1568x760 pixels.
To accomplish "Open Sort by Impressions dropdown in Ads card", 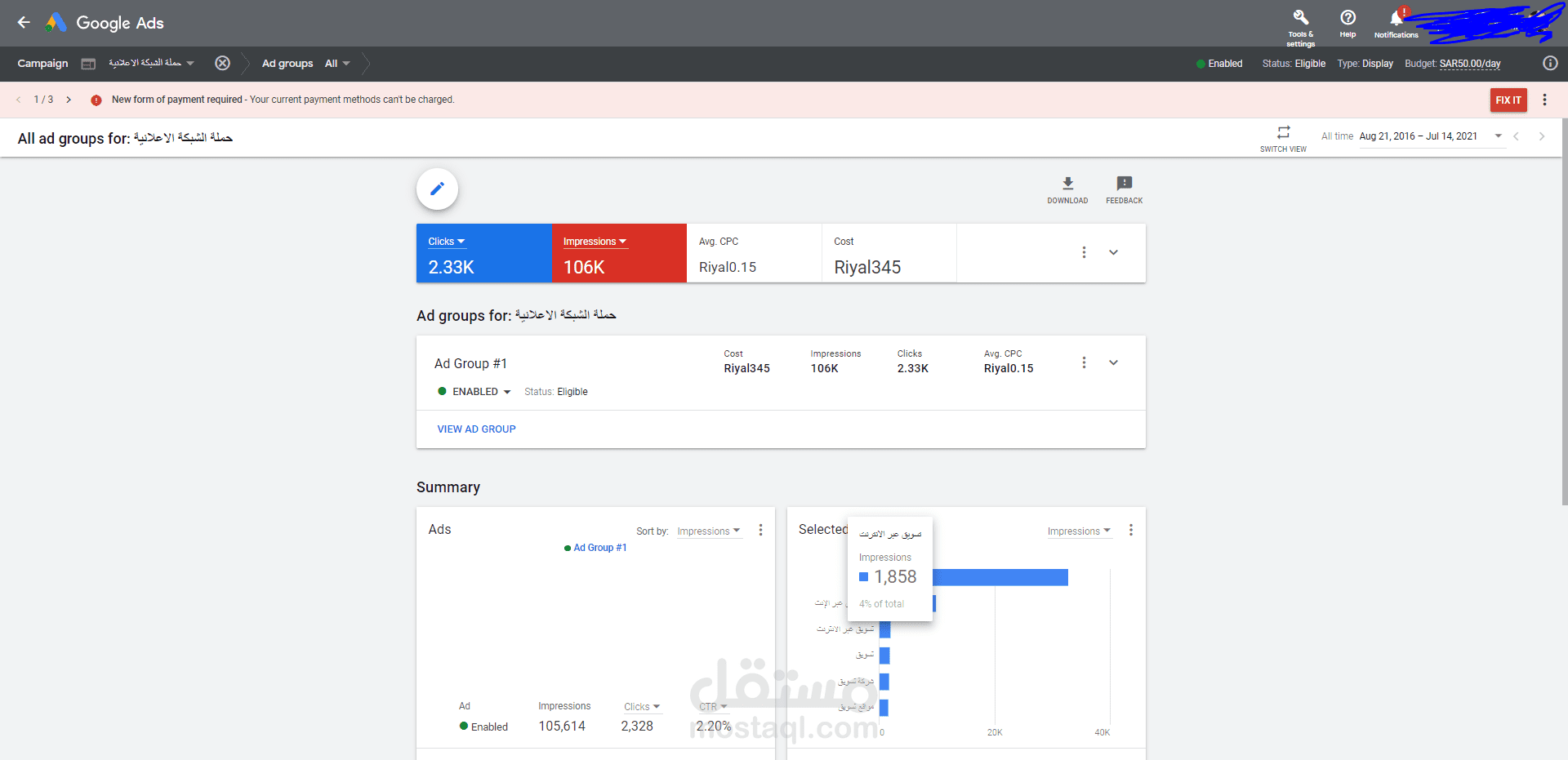I will click(x=709, y=531).
